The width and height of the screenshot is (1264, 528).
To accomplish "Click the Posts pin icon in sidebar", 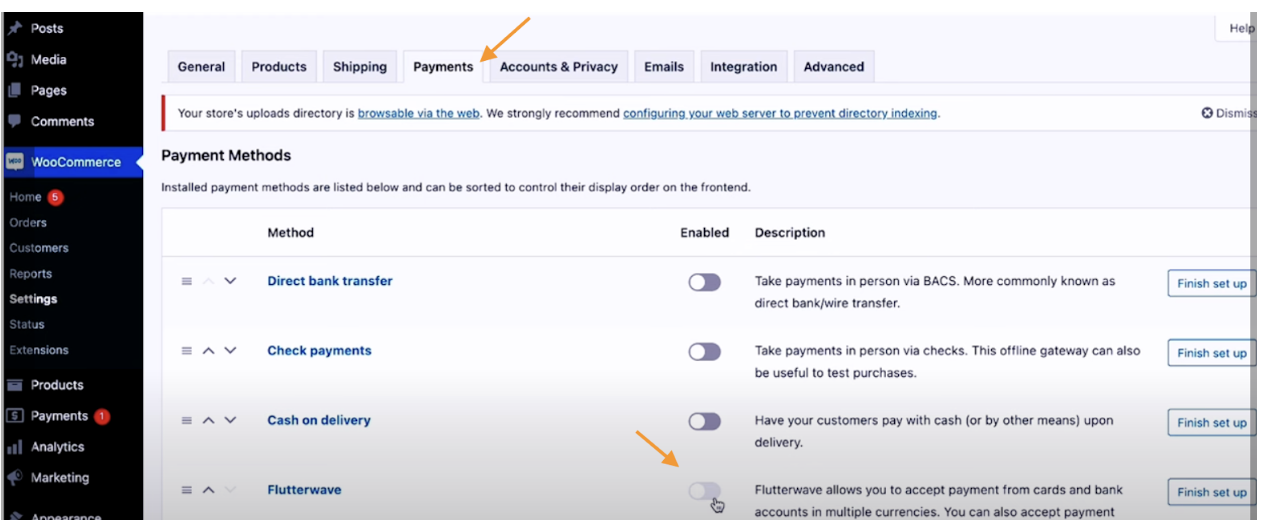I will (x=15, y=28).
